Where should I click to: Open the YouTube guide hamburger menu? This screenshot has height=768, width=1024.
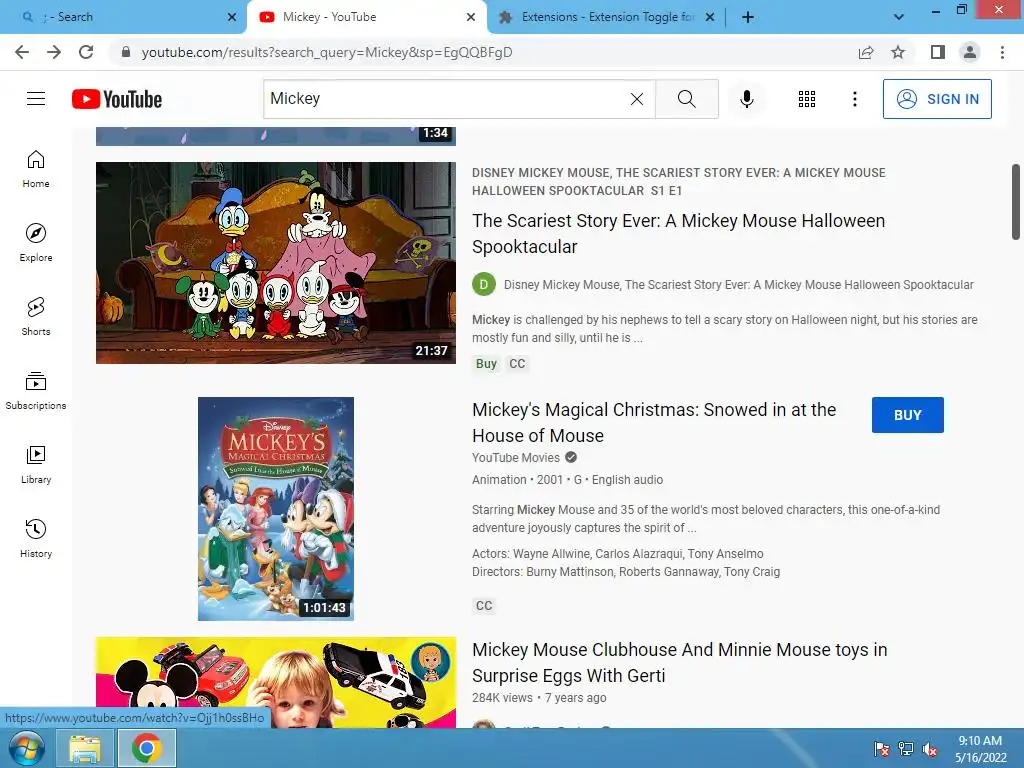coord(36,99)
